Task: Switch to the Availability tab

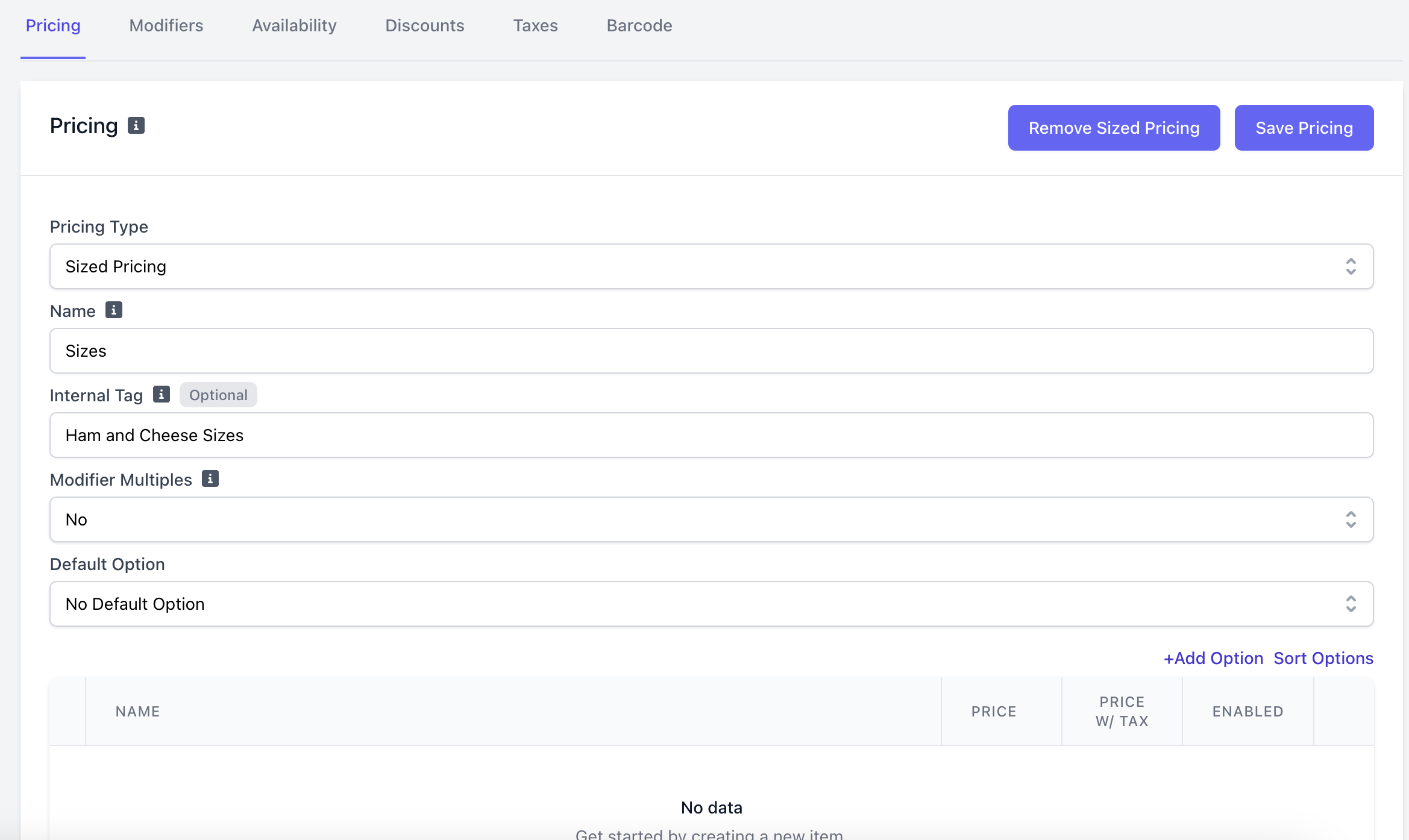Action: click(x=294, y=25)
